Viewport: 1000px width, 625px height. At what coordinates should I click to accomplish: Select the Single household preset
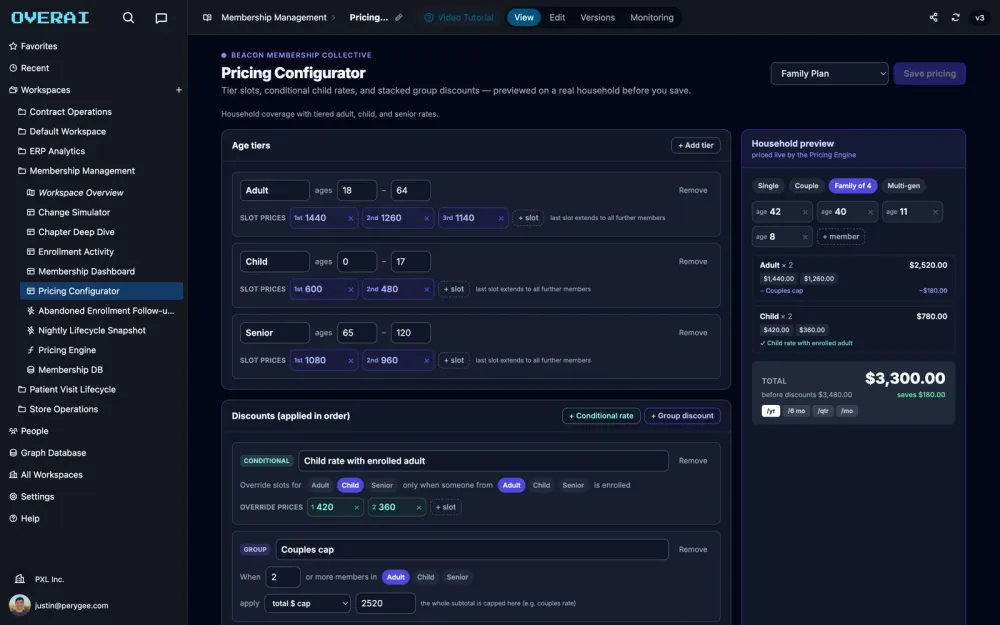tap(768, 186)
